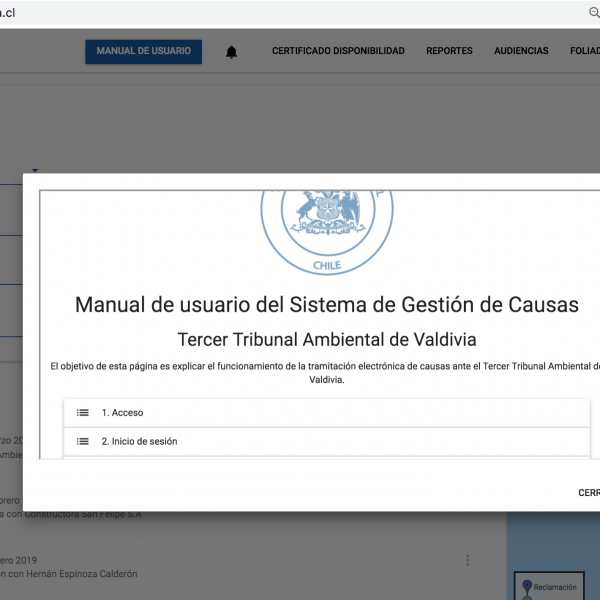The height and width of the screenshot is (600, 600).
Task: Click the Reclamación pin marker icon
Action: (526, 585)
